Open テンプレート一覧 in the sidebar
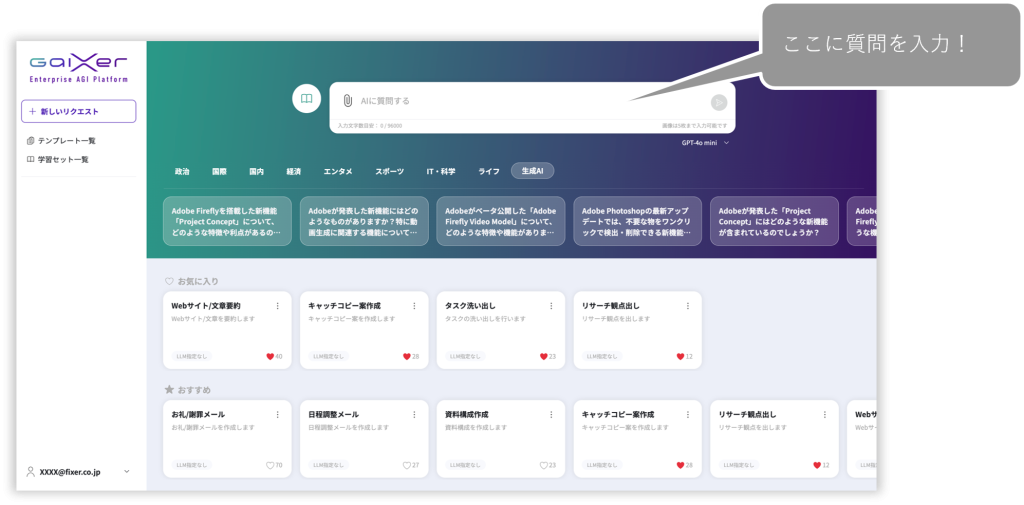1024x505 pixels. [66, 141]
